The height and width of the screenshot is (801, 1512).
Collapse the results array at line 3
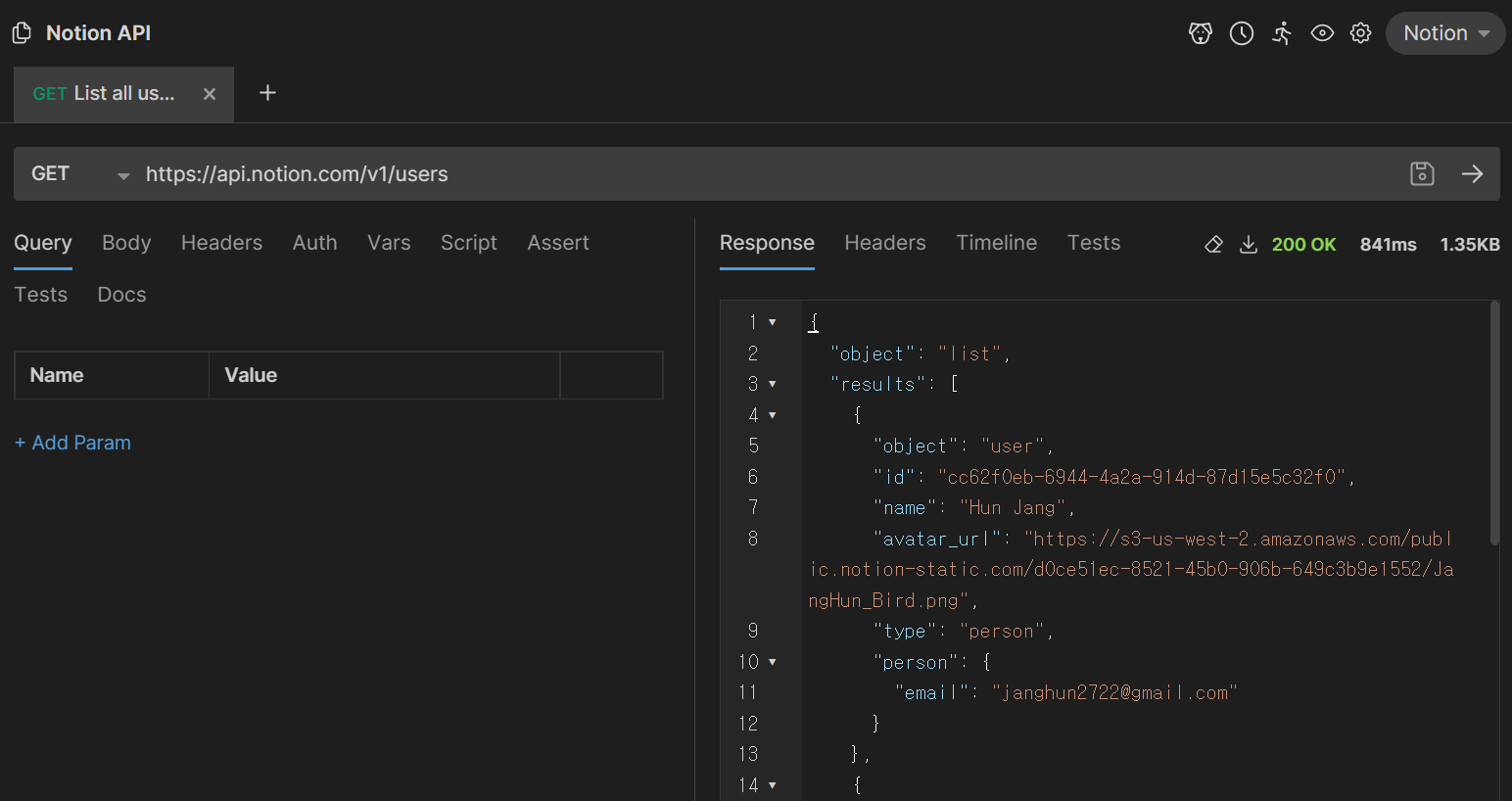773,384
